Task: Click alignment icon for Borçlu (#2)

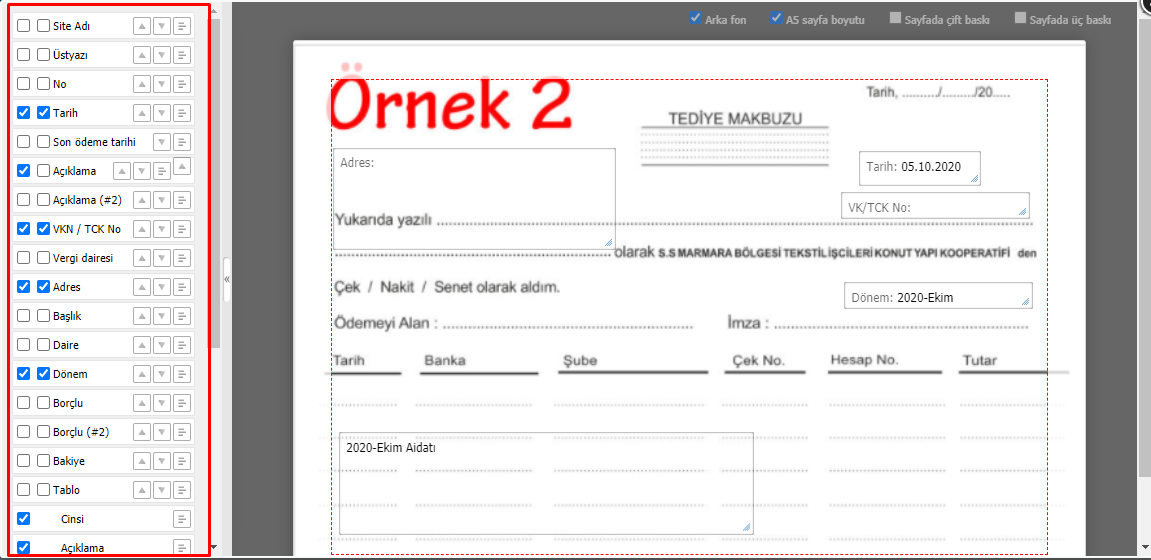Action: (x=182, y=432)
